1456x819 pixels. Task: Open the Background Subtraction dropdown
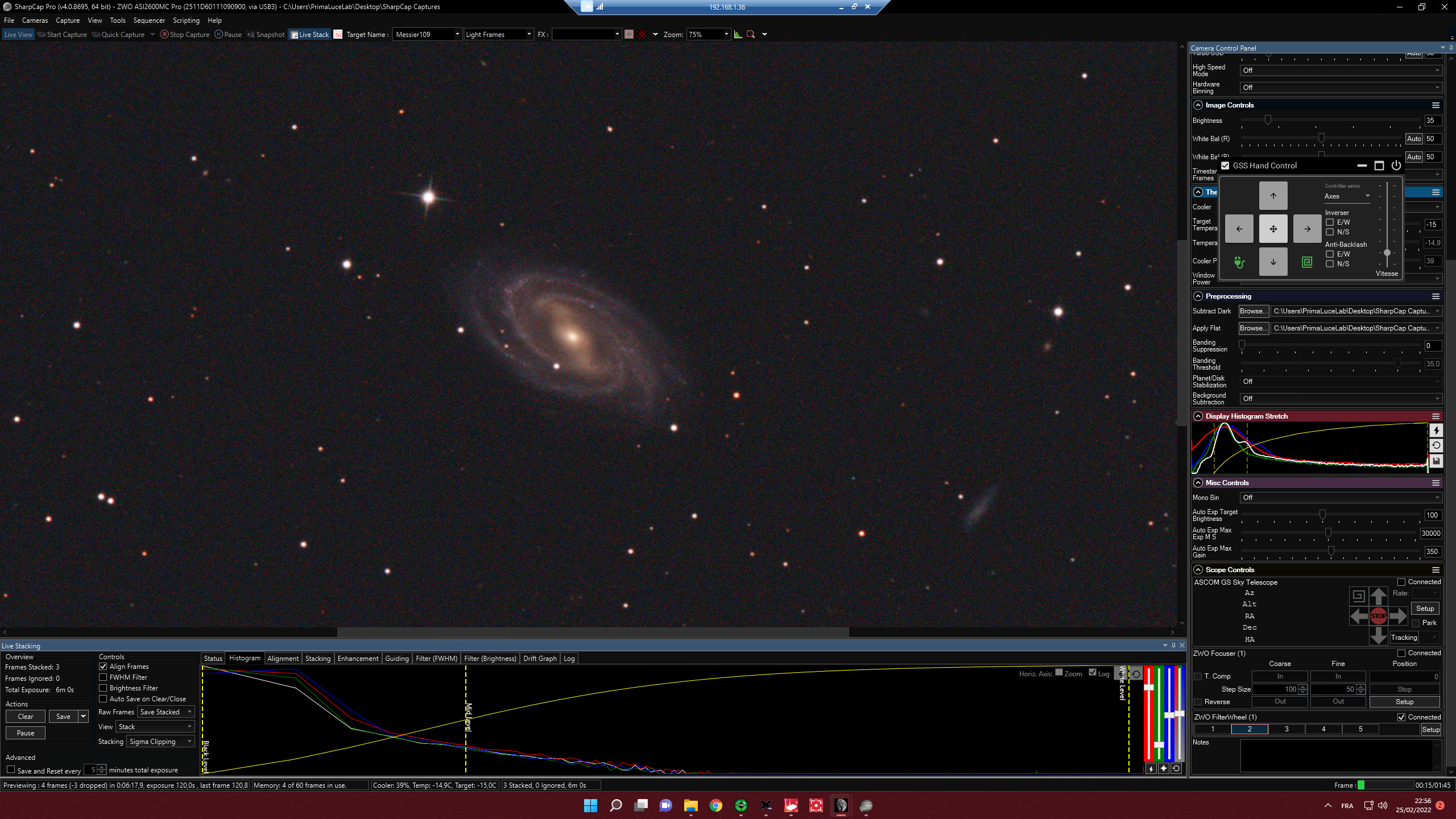coord(1341,399)
